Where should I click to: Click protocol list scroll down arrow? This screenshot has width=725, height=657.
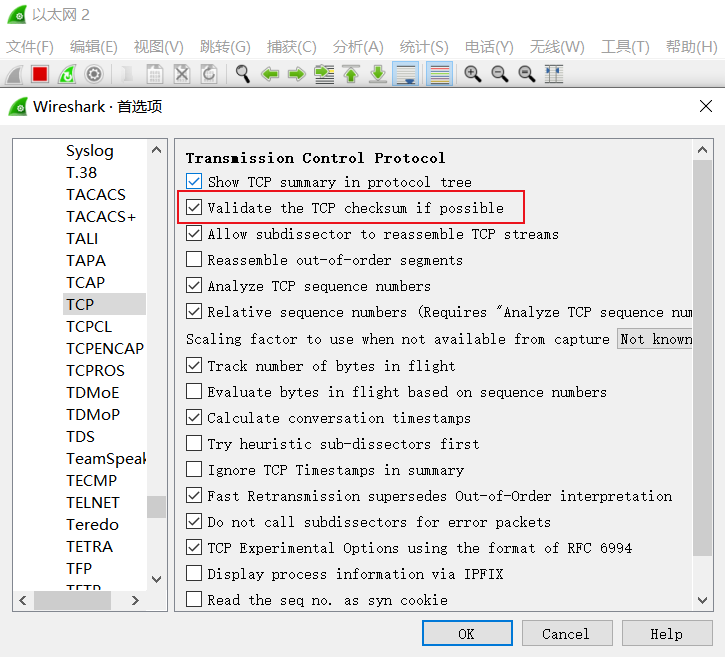tap(156, 579)
